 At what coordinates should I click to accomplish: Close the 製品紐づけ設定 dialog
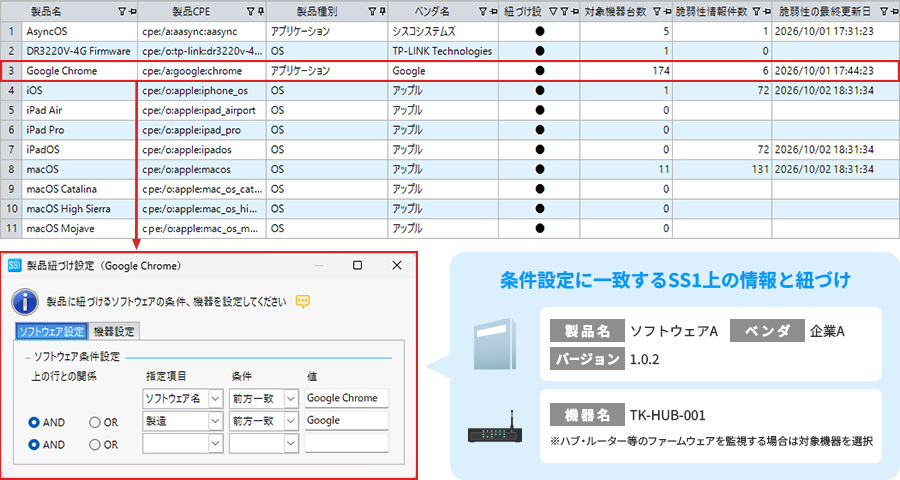[x=397, y=265]
